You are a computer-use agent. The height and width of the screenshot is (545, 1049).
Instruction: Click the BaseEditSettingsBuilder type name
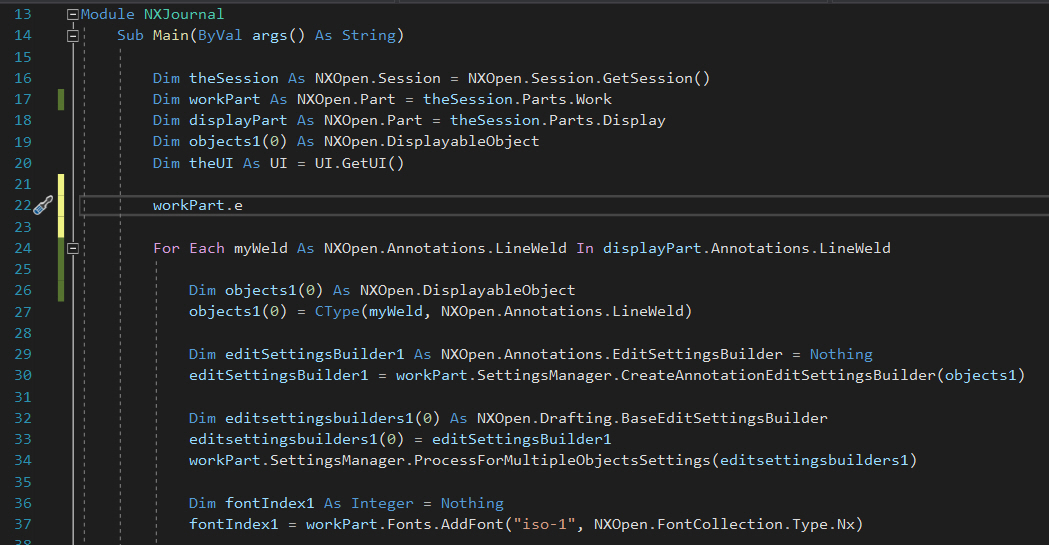tap(724, 418)
